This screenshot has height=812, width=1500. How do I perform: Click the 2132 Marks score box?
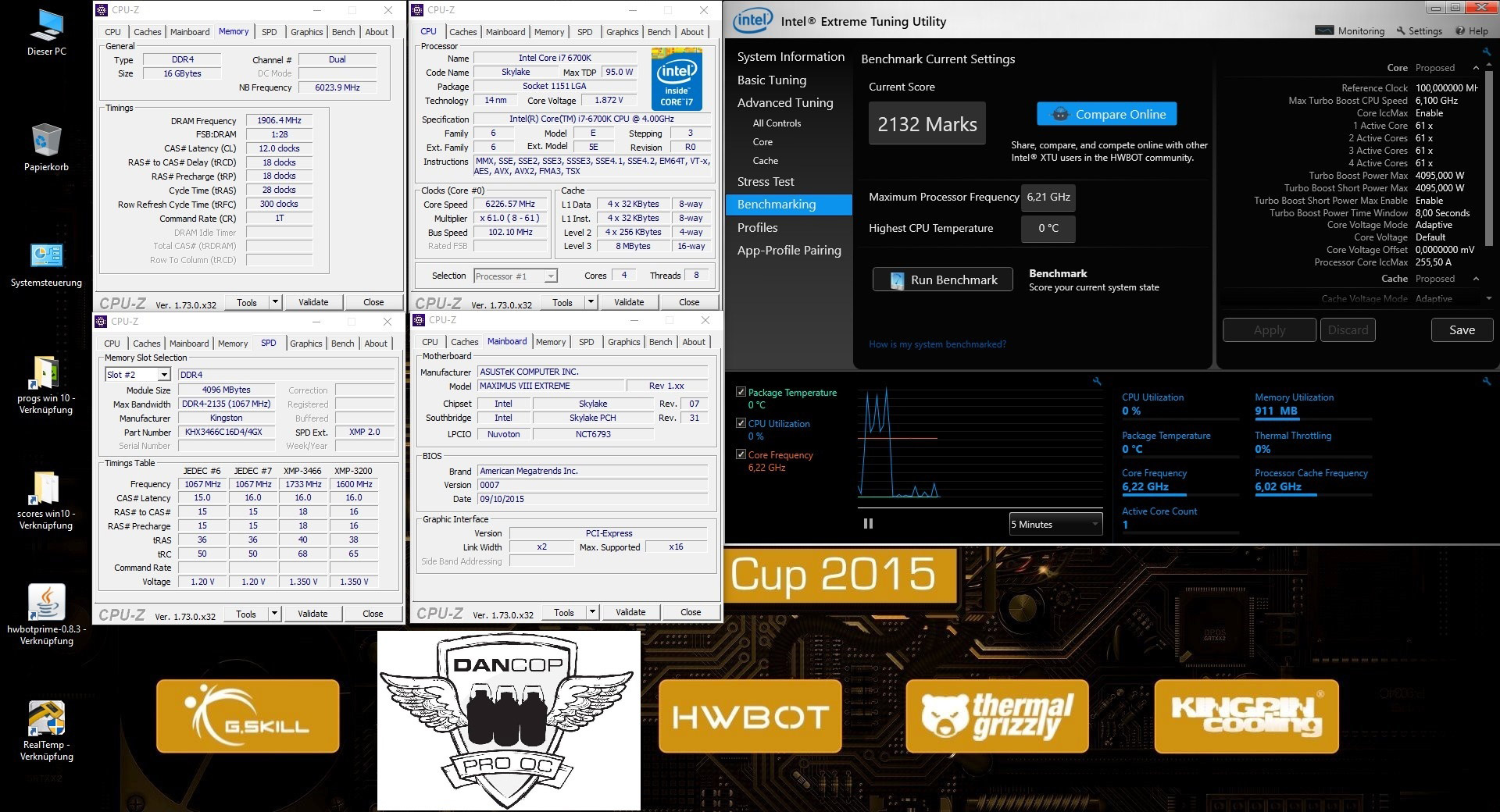[927, 123]
